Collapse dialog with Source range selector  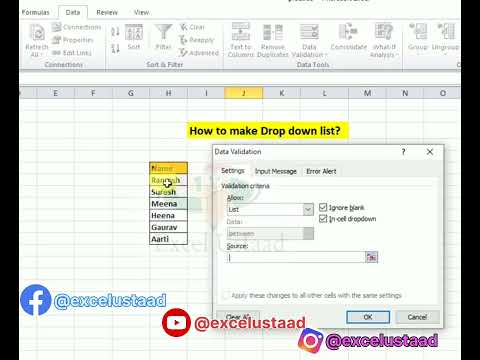click(371, 257)
